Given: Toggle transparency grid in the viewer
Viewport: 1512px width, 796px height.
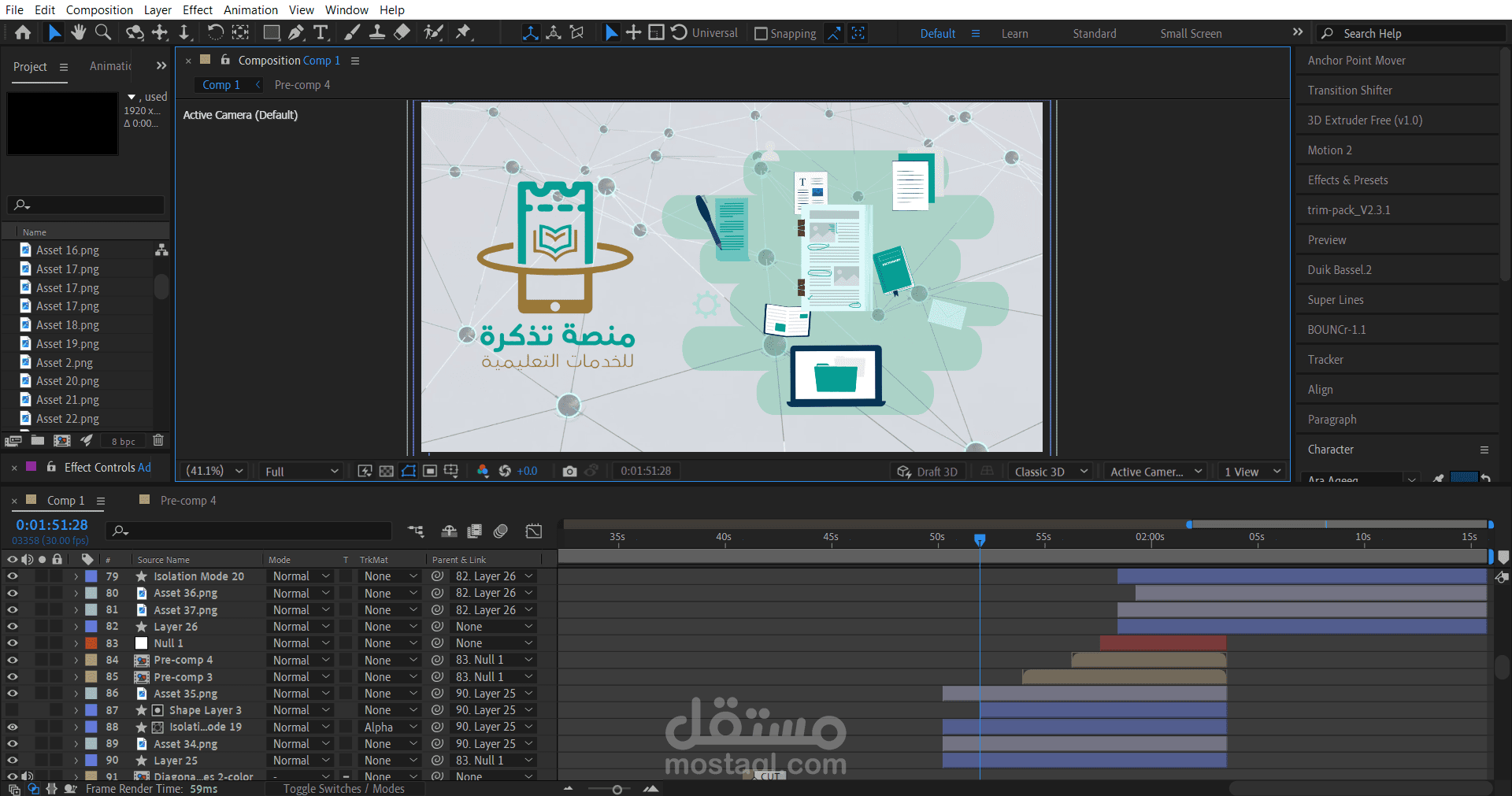Looking at the screenshot, I should click(387, 472).
